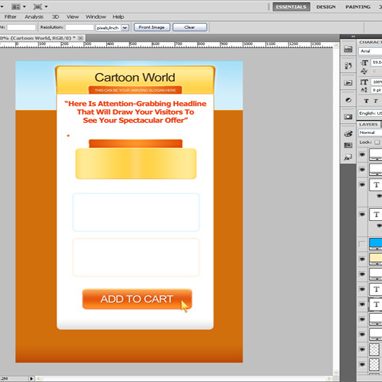This screenshot has height=382, width=382.
Task: Select the Layers panel tab
Action: coord(368,124)
